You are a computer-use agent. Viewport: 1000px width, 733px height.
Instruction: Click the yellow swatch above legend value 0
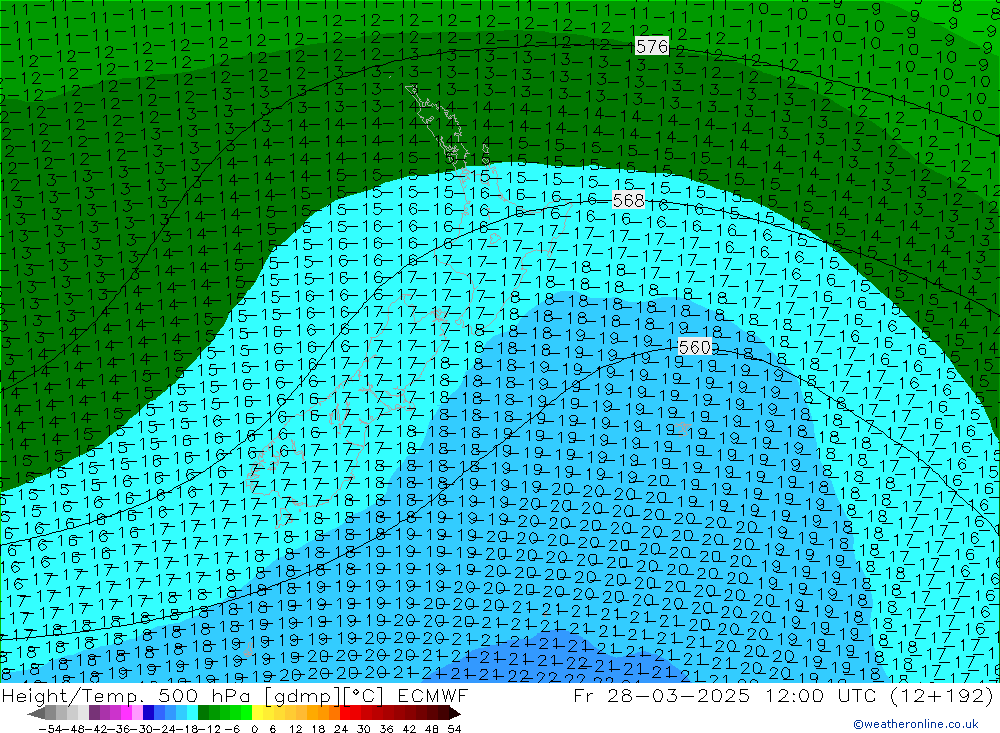258,713
